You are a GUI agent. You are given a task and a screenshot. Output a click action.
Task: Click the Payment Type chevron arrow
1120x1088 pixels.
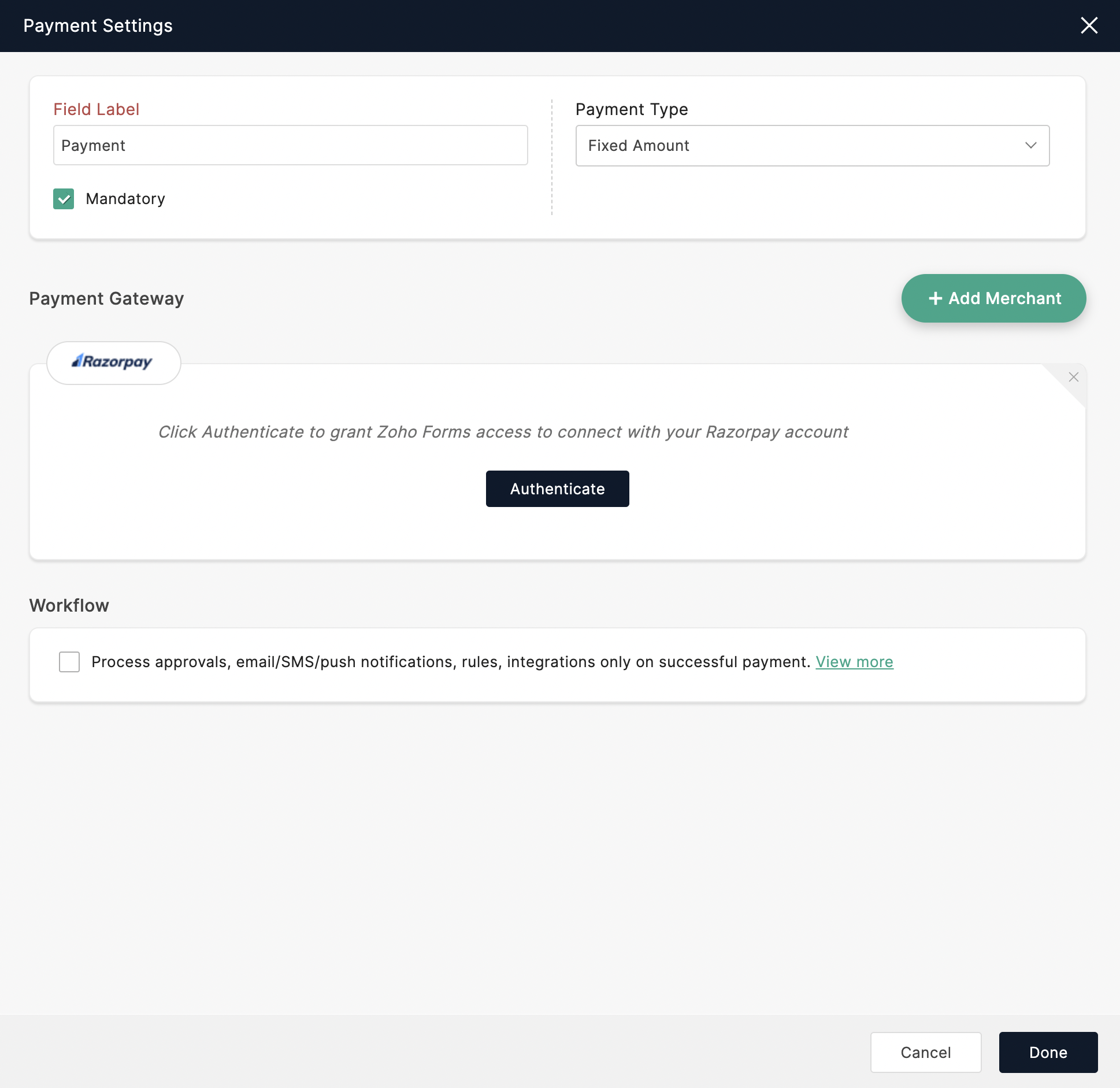(x=1030, y=146)
